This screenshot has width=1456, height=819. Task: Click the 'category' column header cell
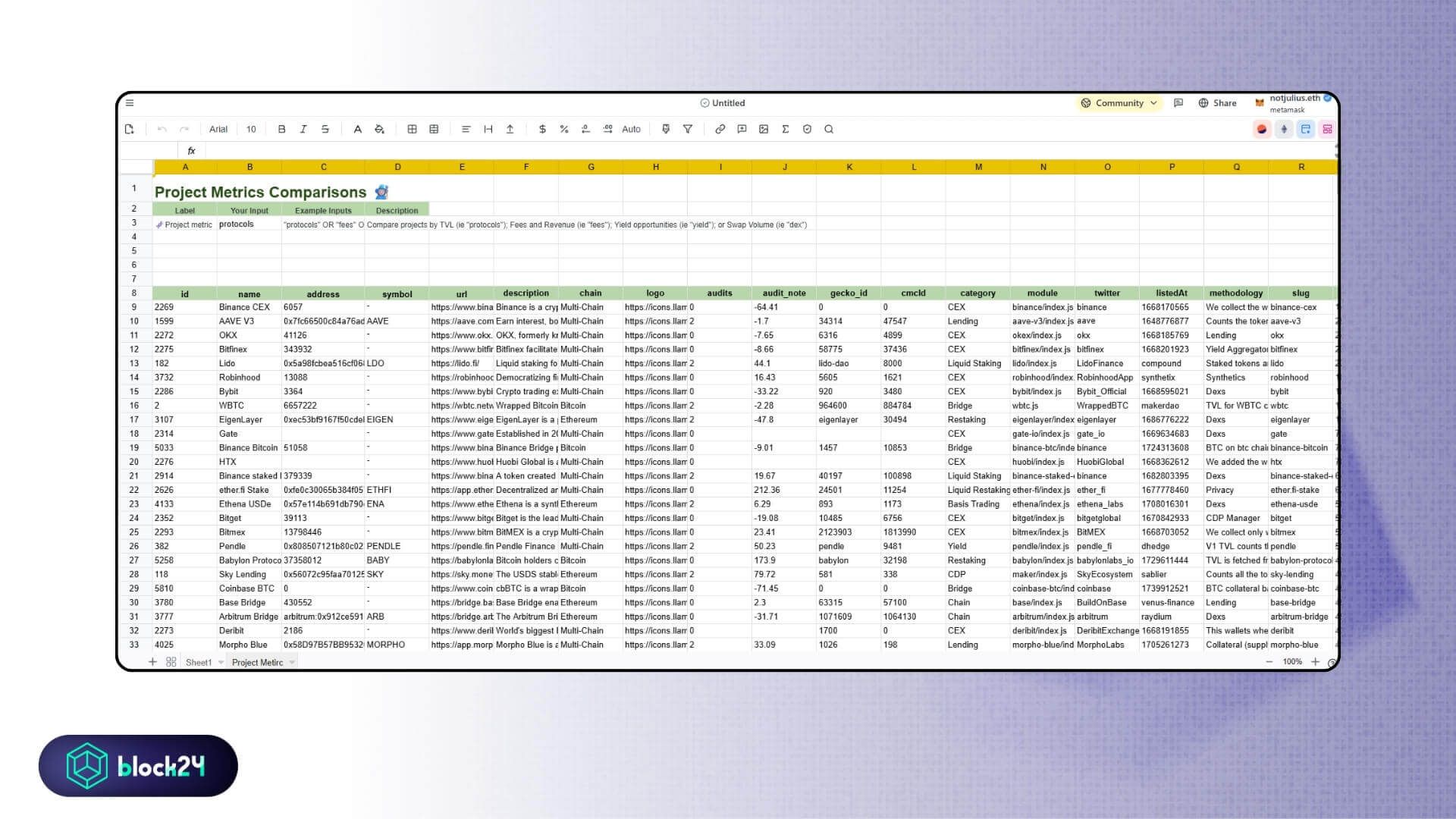978,293
